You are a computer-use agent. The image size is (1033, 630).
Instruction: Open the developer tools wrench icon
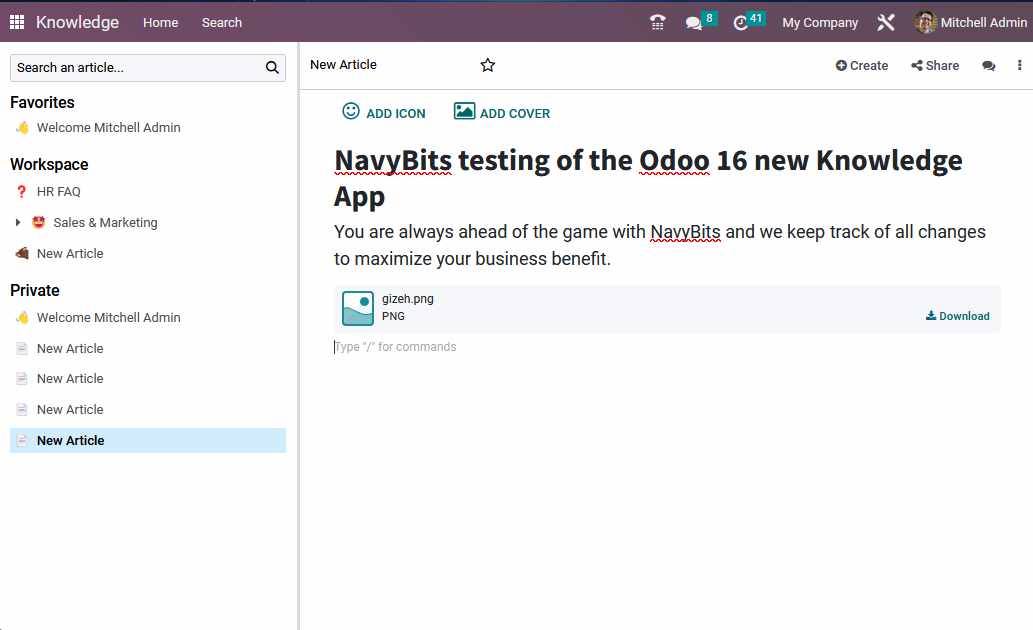[885, 22]
